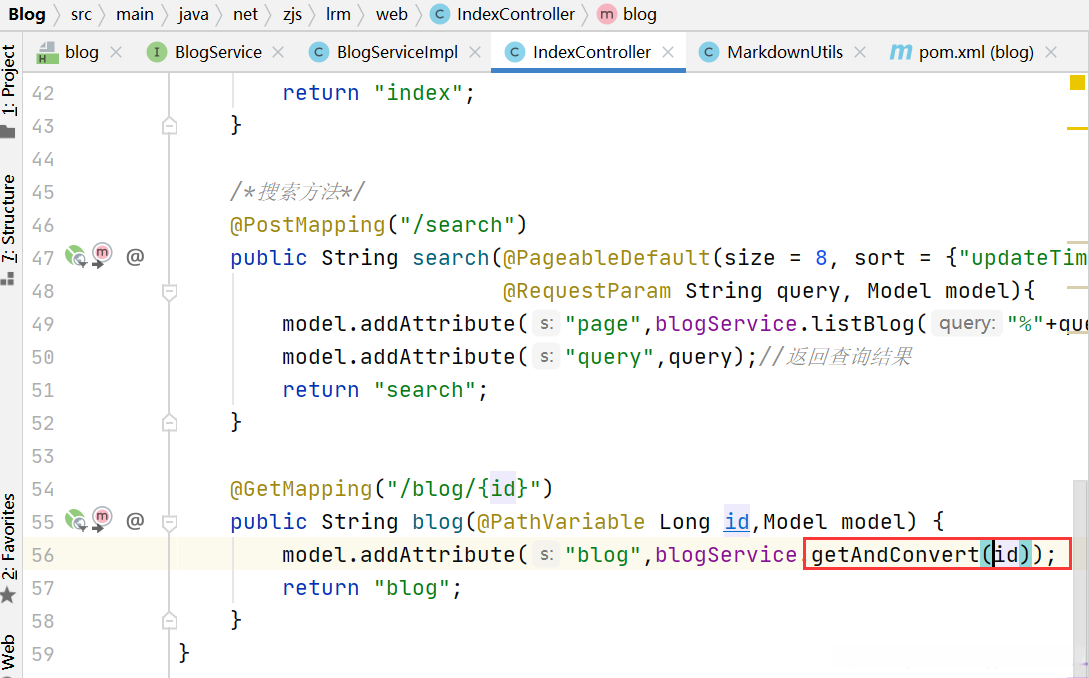Screen dimensions: 1089x678
Task: Click java in the breadcrumb path
Action: tap(193, 14)
